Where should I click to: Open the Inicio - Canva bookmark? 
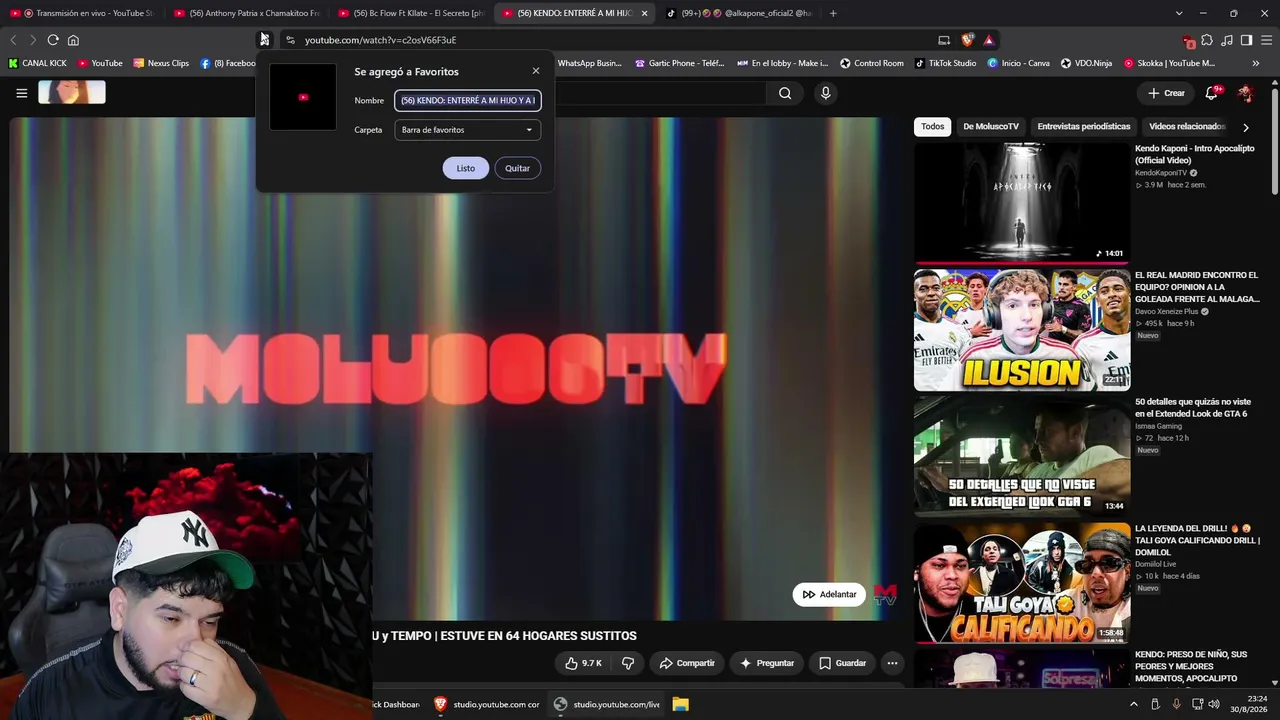tap(1018, 63)
